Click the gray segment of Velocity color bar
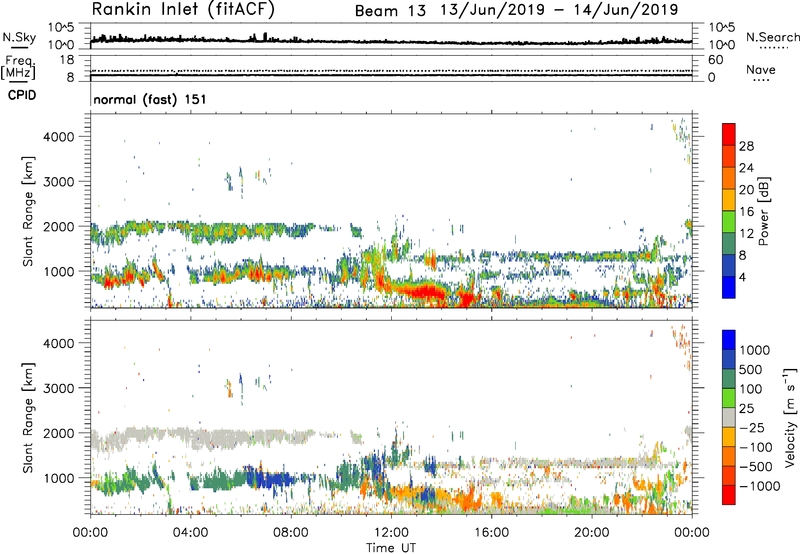The height and width of the screenshot is (554, 800). [x=729, y=417]
